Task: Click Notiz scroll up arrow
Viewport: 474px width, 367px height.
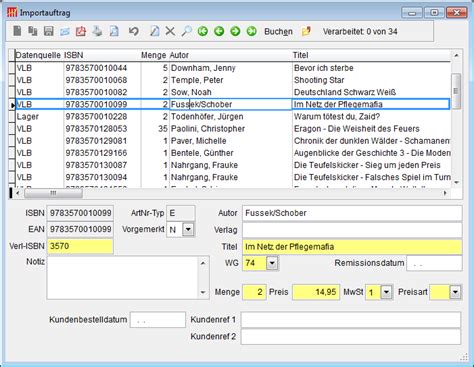Action: click(203, 263)
